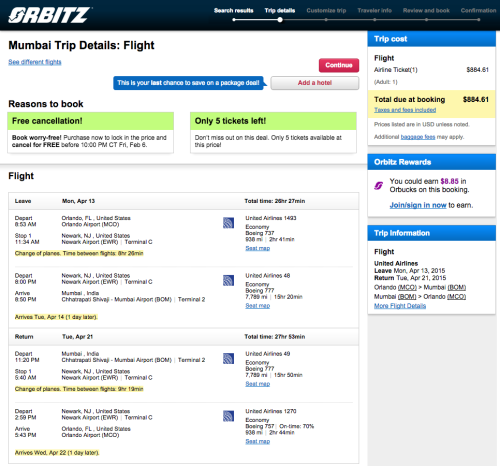The image size is (500, 466).
Task: Click United Airlines 1270 flight logo icon
Action: coord(228,416)
